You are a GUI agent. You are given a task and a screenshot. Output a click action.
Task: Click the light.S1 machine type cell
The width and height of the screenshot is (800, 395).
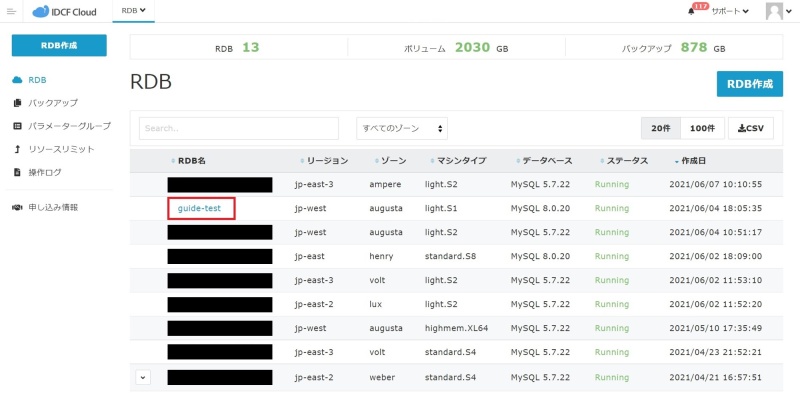pyautogui.click(x=441, y=208)
